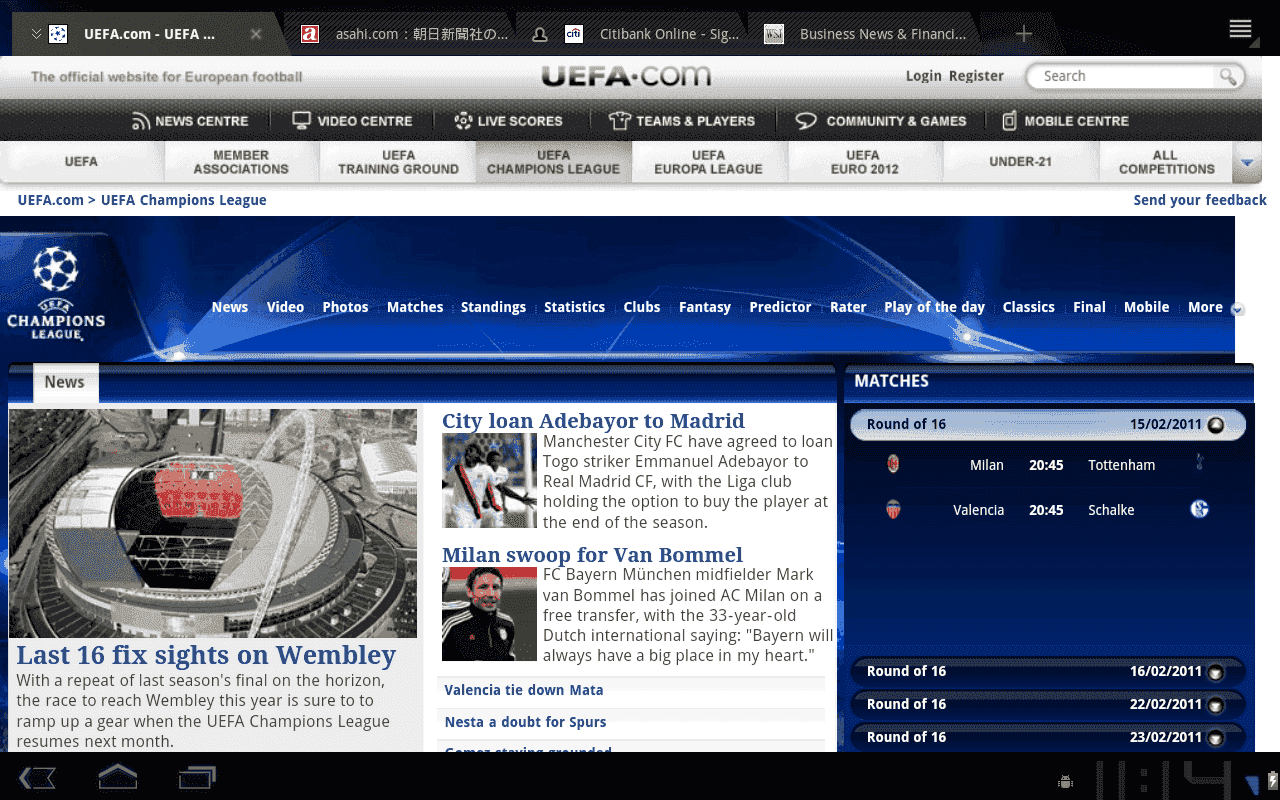Open Video Centre

[x=352, y=121]
